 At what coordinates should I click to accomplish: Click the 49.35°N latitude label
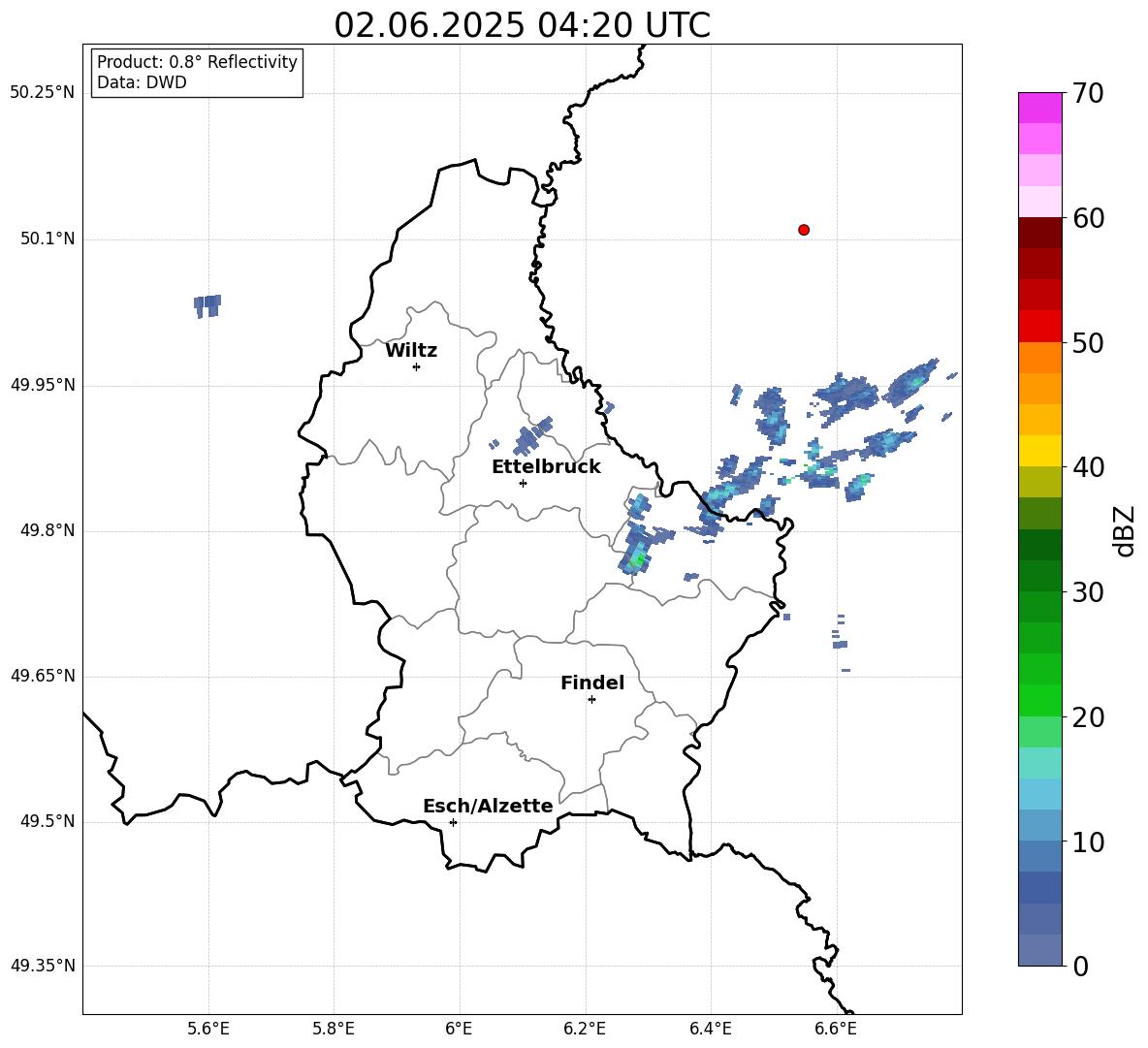click(43, 966)
